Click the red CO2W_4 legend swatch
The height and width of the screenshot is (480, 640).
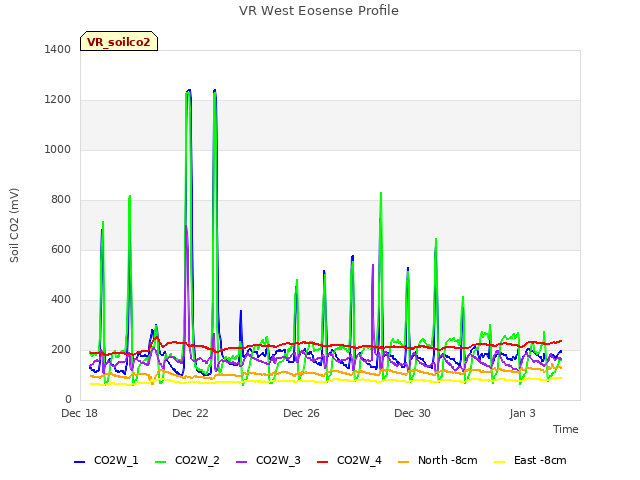(x=322, y=462)
